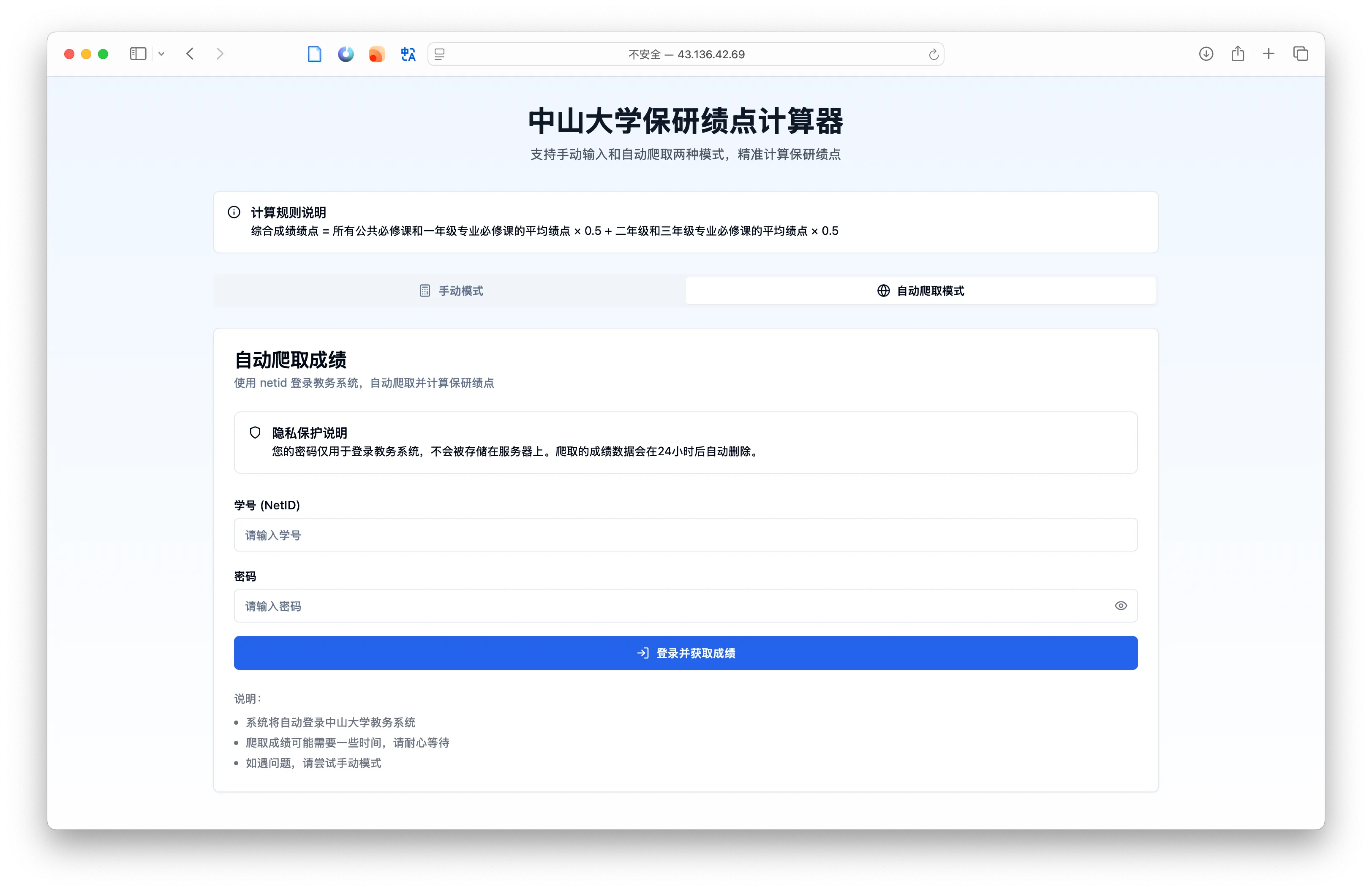Show Safari downloads
The image size is (1372, 892).
pos(1206,54)
